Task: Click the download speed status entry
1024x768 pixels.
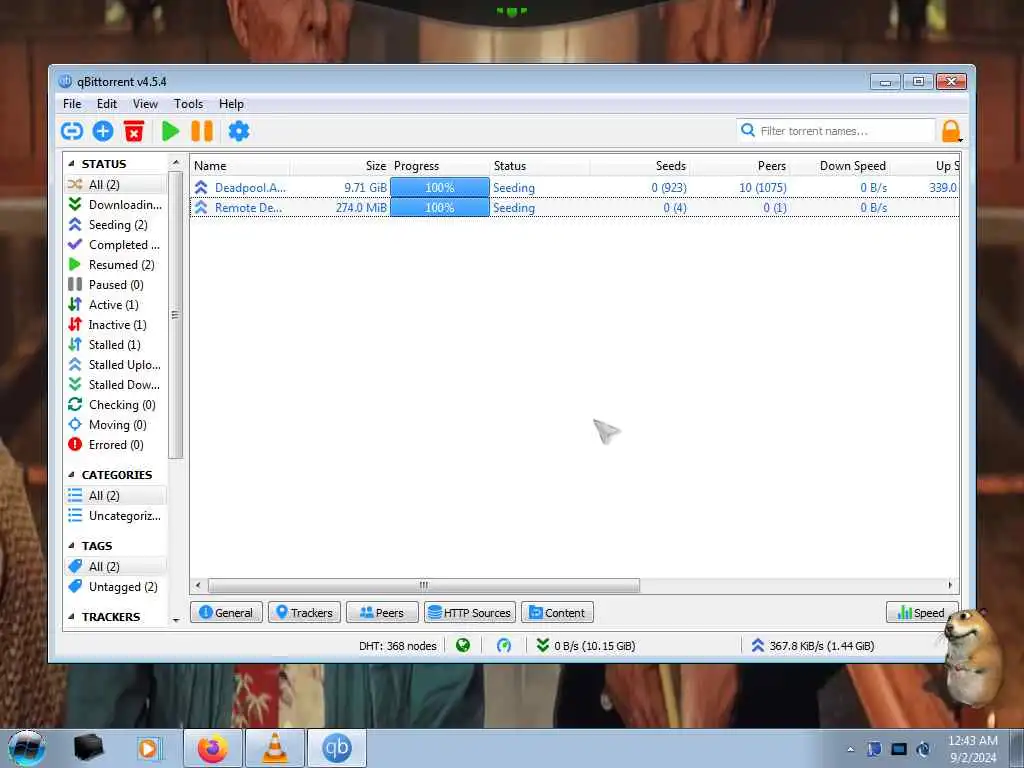Action: [586, 646]
